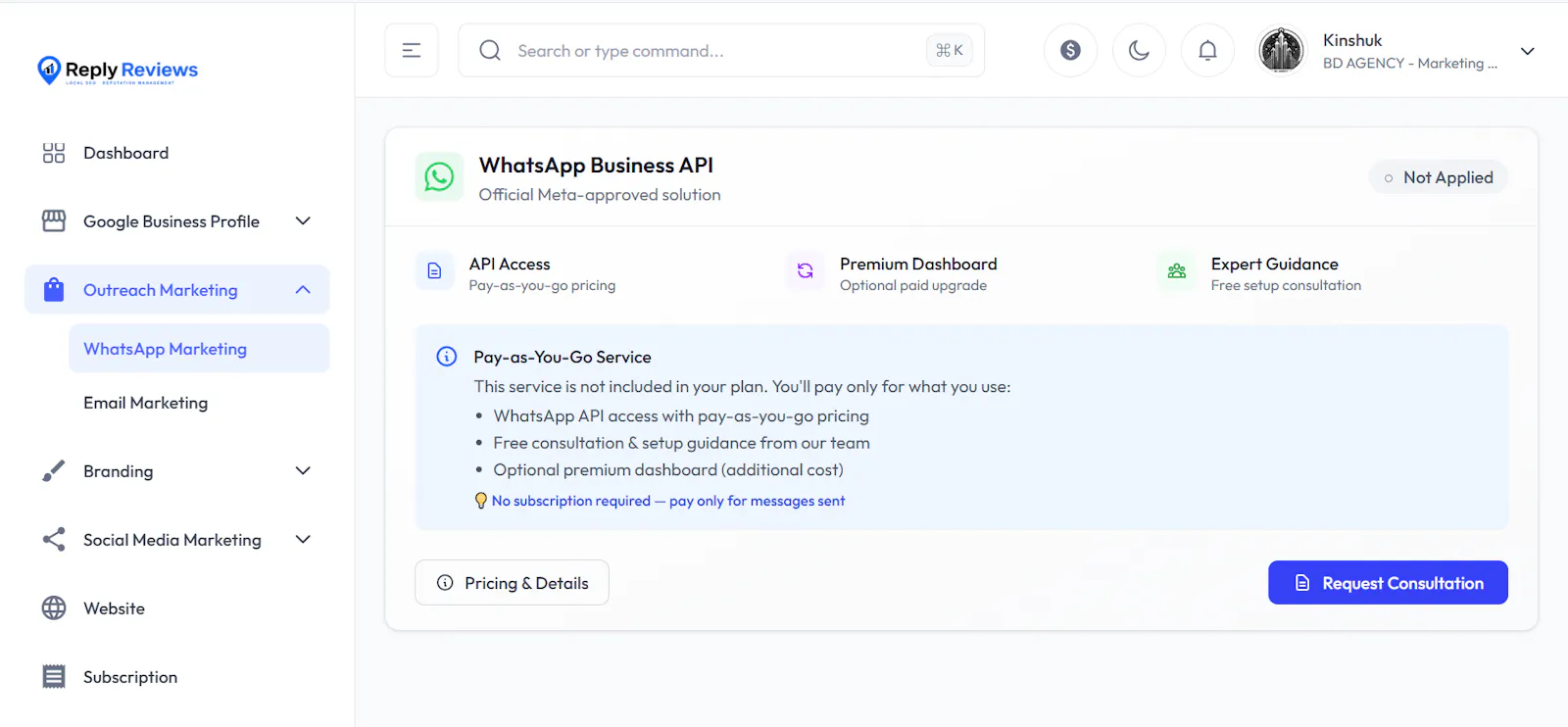
Task: Click the 'No subscription required' tip text
Action: 668,501
